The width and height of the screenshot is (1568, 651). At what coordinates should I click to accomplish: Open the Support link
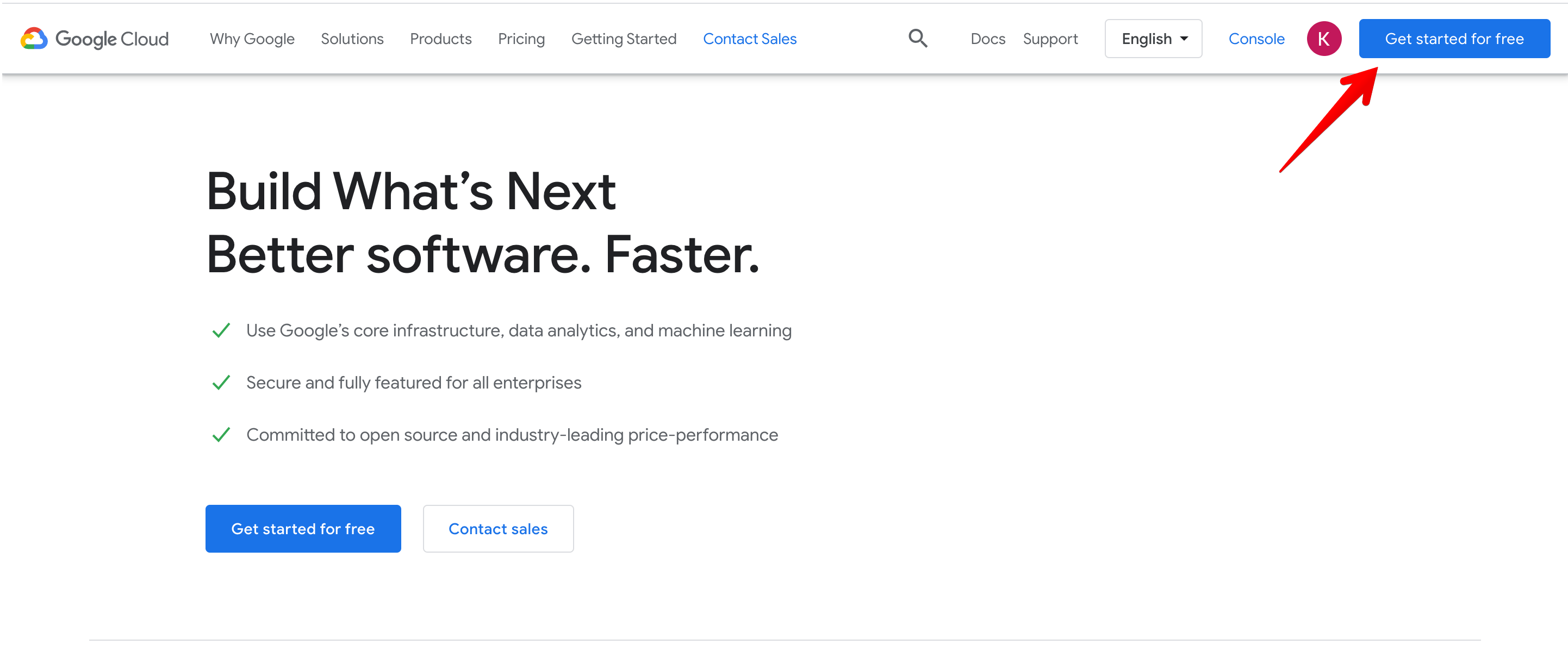tap(1050, 39)
